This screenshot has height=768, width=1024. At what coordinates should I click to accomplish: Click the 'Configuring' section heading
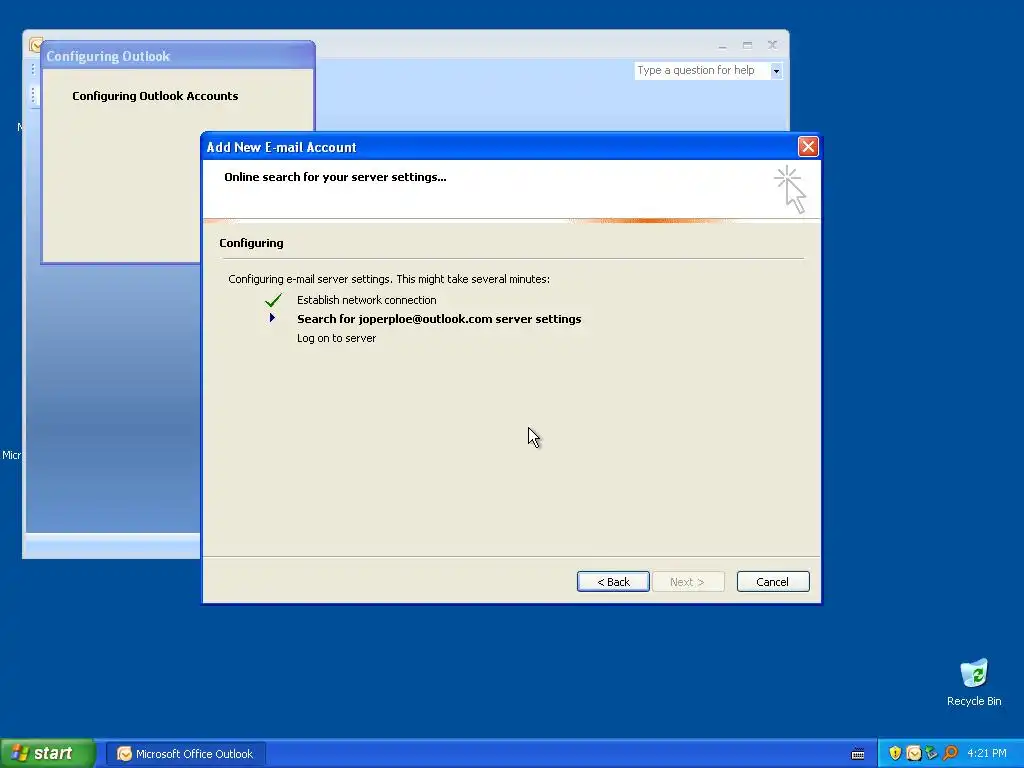(x=251, y=243)
